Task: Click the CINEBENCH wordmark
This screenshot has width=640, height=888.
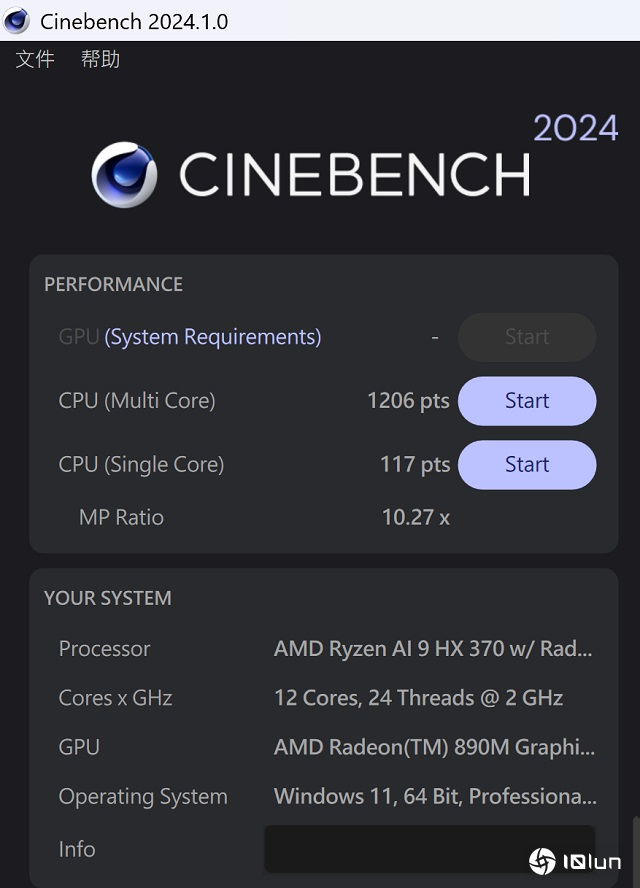Action: click(x=354, y=175)
